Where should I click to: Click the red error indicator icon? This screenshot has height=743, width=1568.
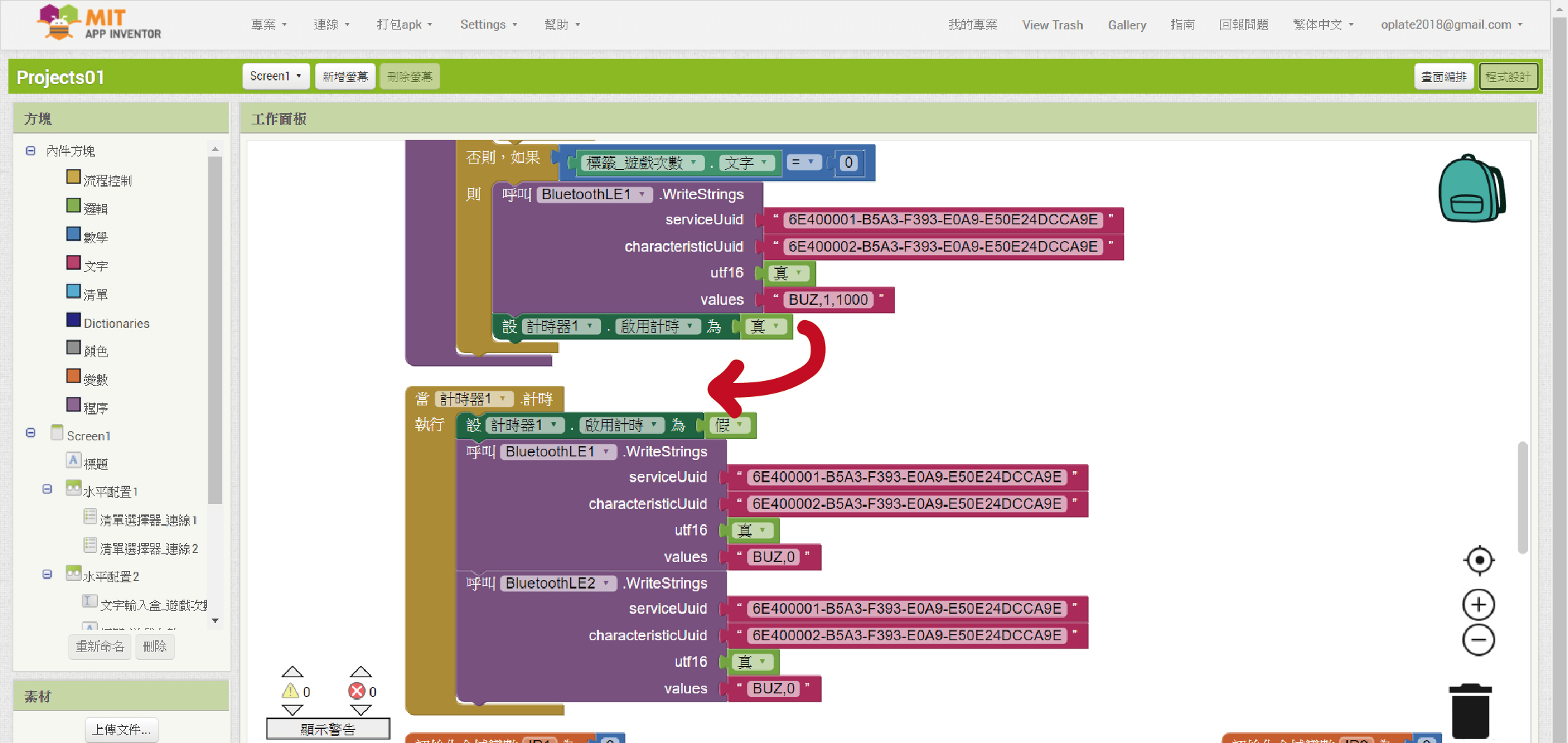tap(357, 691)
